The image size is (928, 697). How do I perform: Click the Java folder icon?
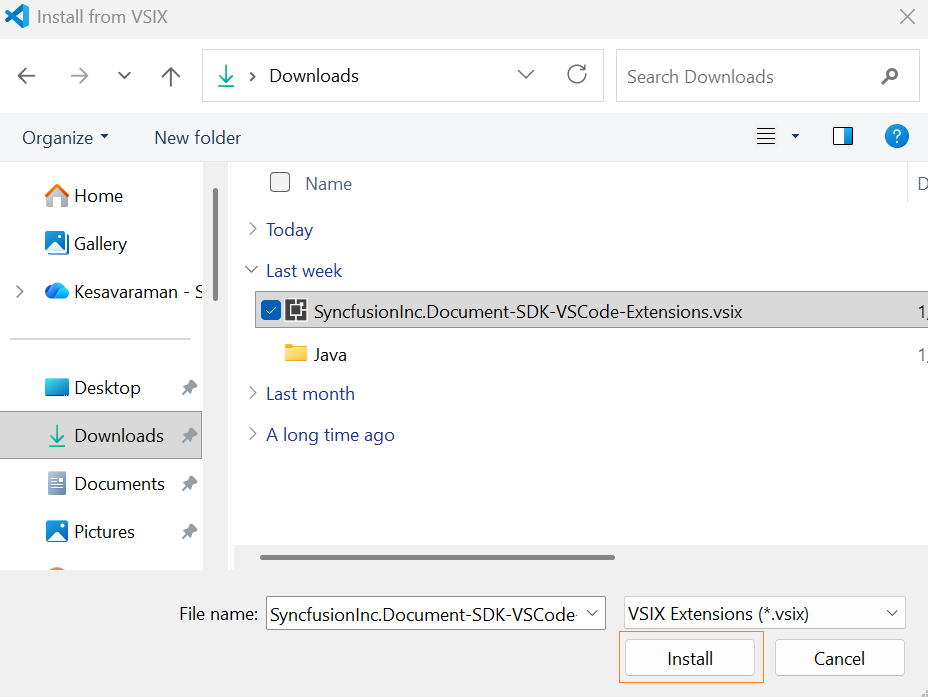click(296, 353)
